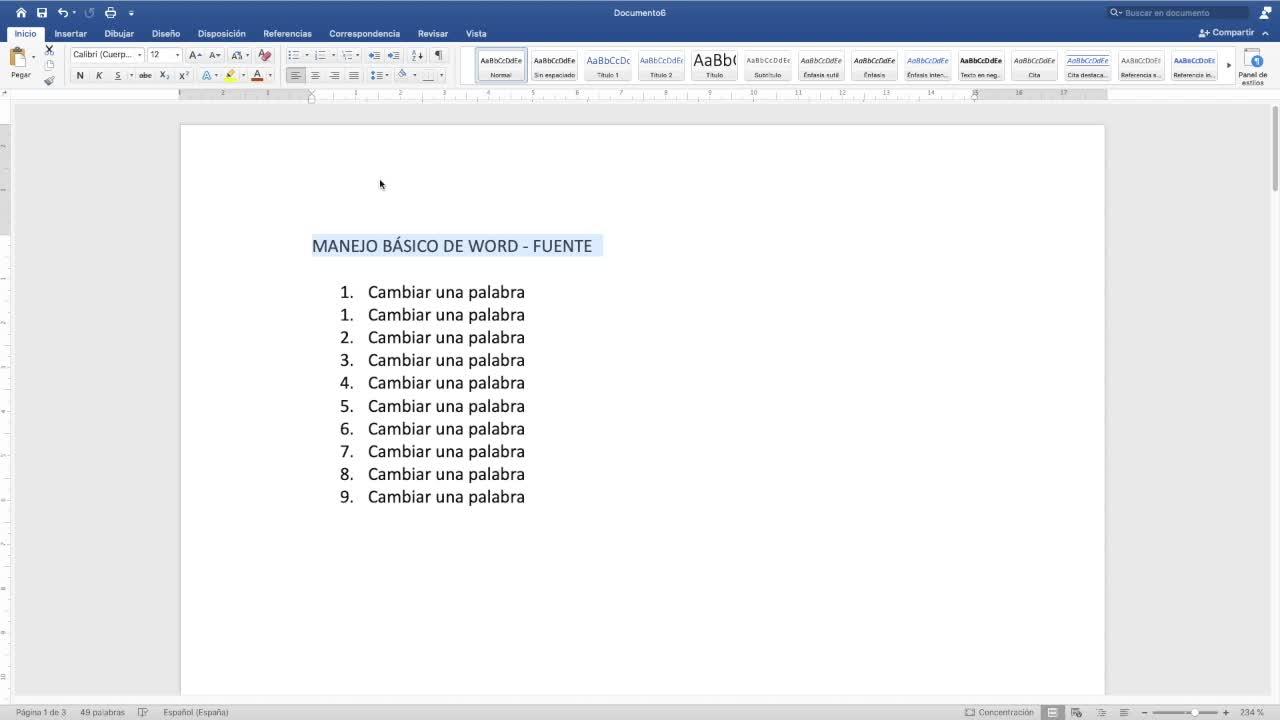Toggle strikethrough formatting (abc)
1280x720 pixels.
coord(145,76)
